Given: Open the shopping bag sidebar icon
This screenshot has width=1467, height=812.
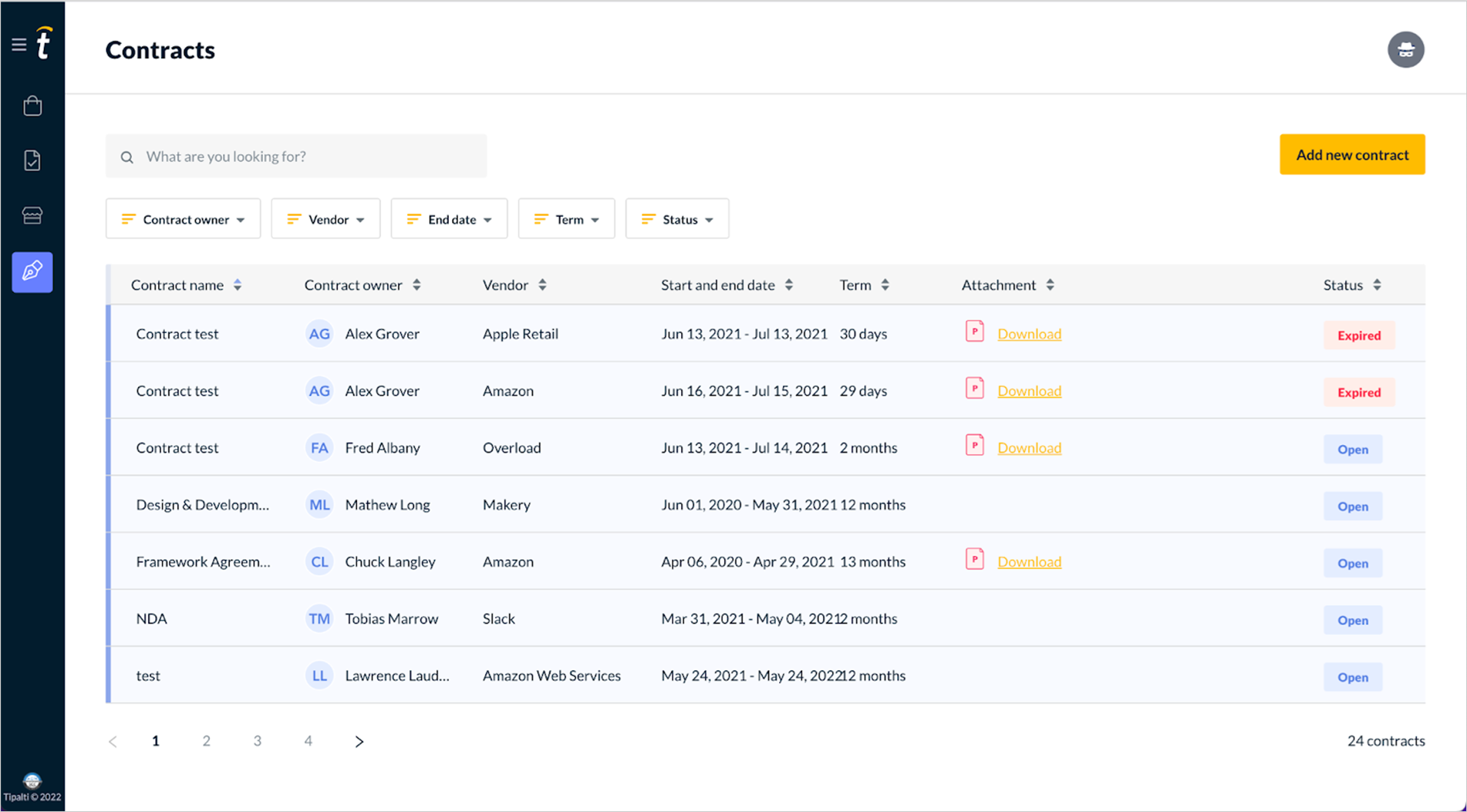Looking at the screenshot, I should [x=32, y=106].
